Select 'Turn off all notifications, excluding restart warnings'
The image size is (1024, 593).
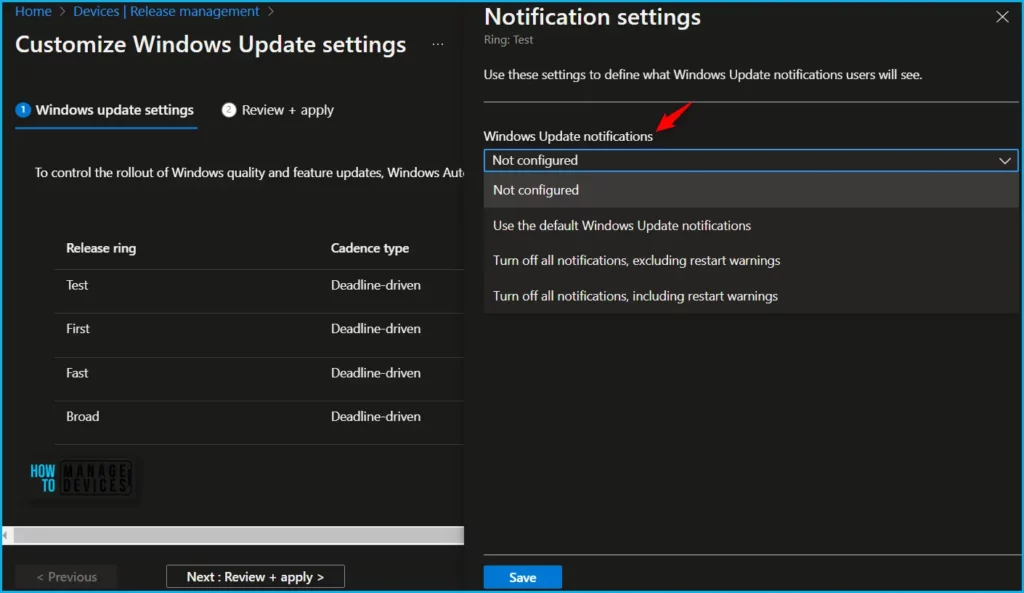pyautogui.click(x=750, y=261)
